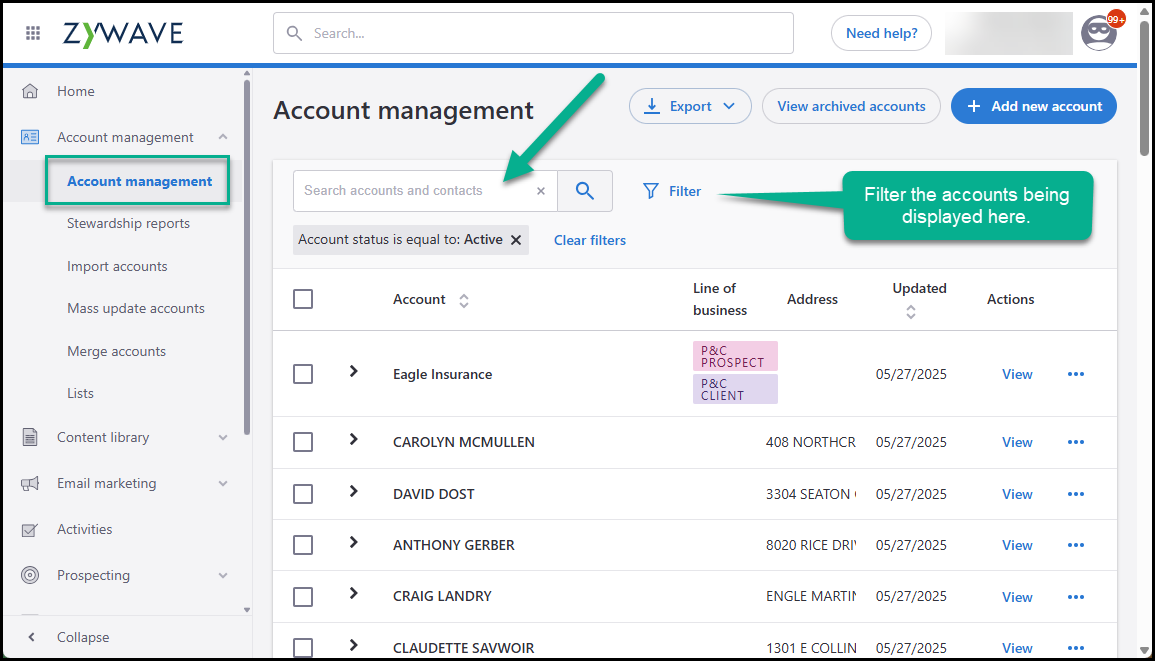Check the Eagle Insurance row checkbox
The height and width of the screenshot is (661, 1155).
click(303, 374)
